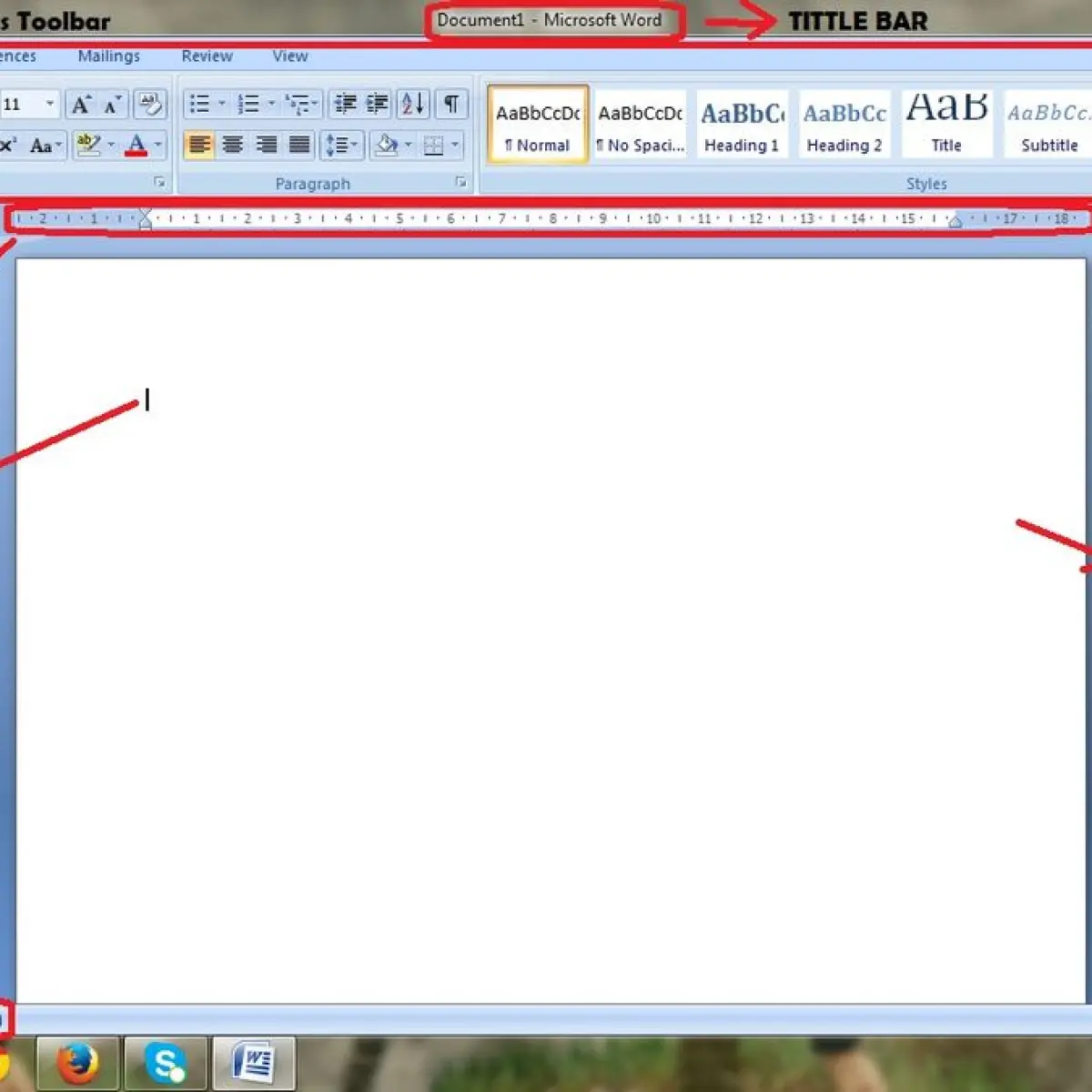Toggle Align Text Right
Viewport: 1092px width, 1092px height.
[267, 145]
